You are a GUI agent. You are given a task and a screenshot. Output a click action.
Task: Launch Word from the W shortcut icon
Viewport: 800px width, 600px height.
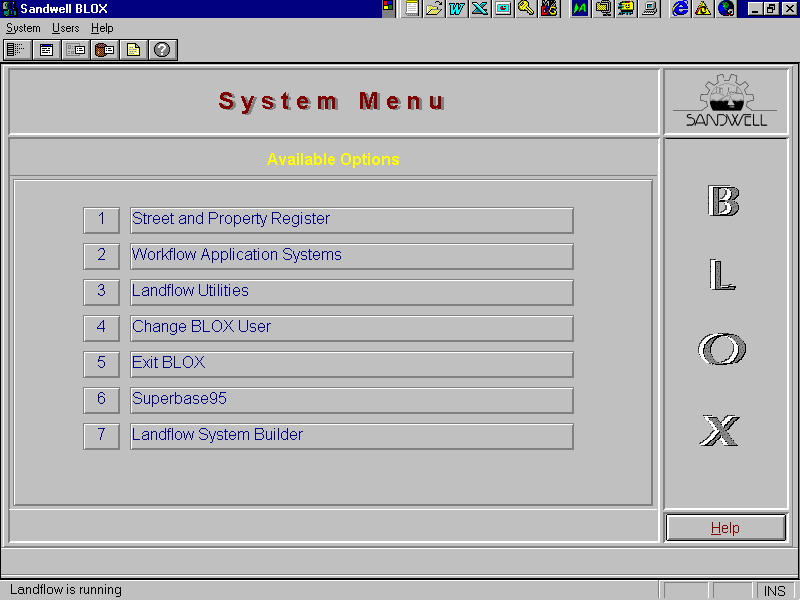tap(457, 8)
